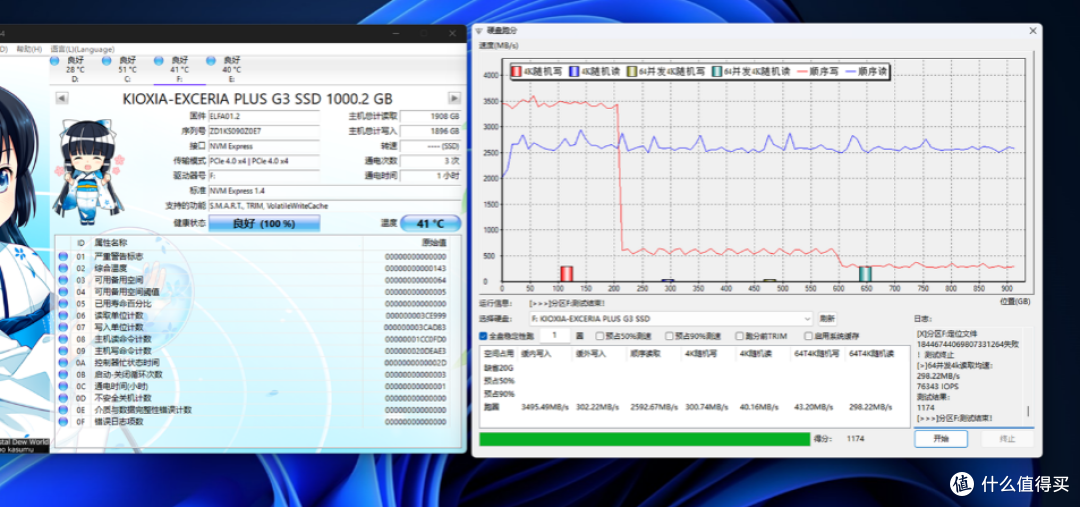Image resolution: width=1080 pixels, height=507 pixels.
Task: Enable the 跑分前TRIM checkbox
Action: click(x=738, y=336)
